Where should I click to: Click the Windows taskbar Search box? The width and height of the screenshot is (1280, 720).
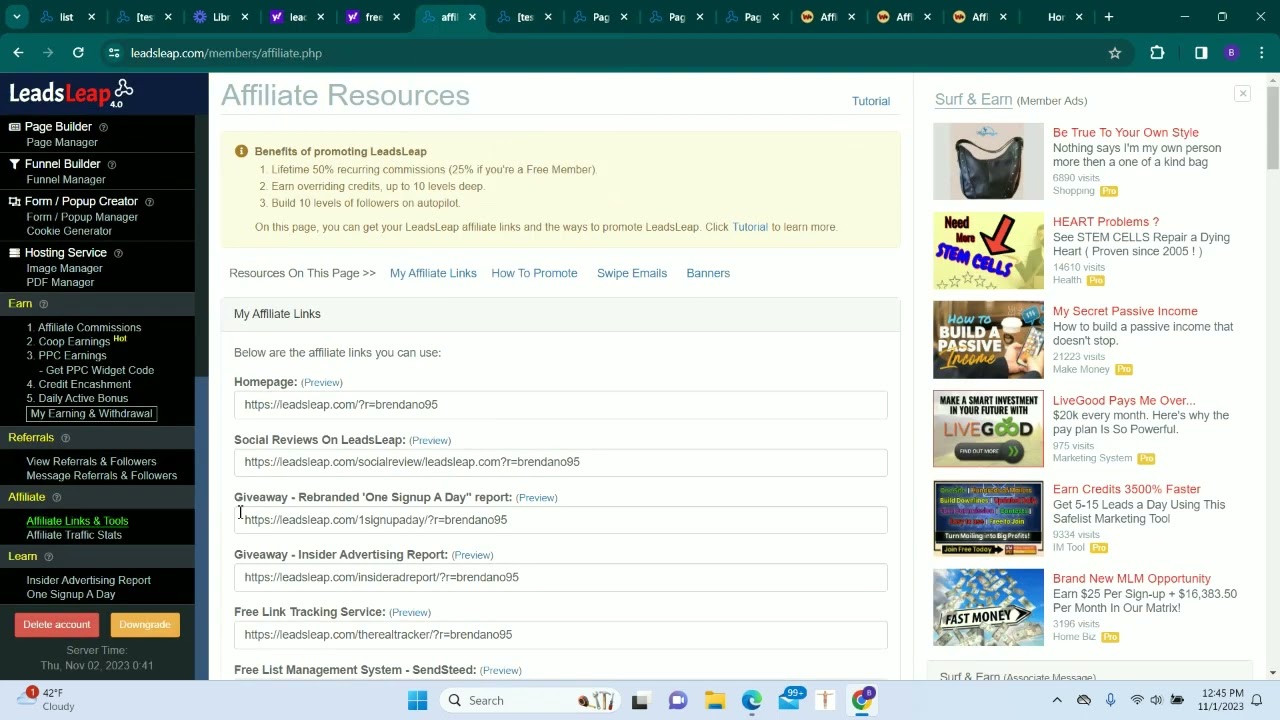click(x=530, y=700)
